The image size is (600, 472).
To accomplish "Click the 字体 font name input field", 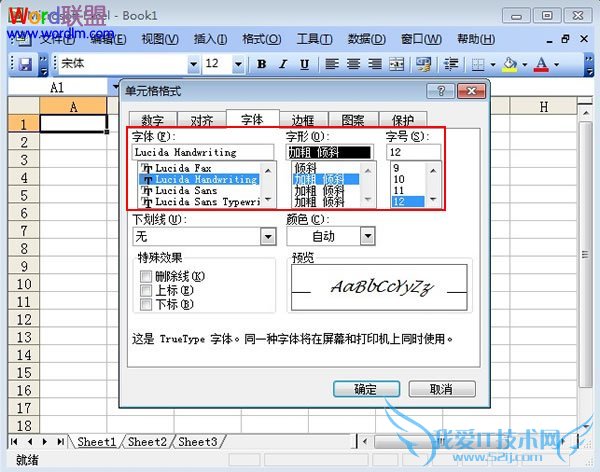I will [x=203, y=152].
